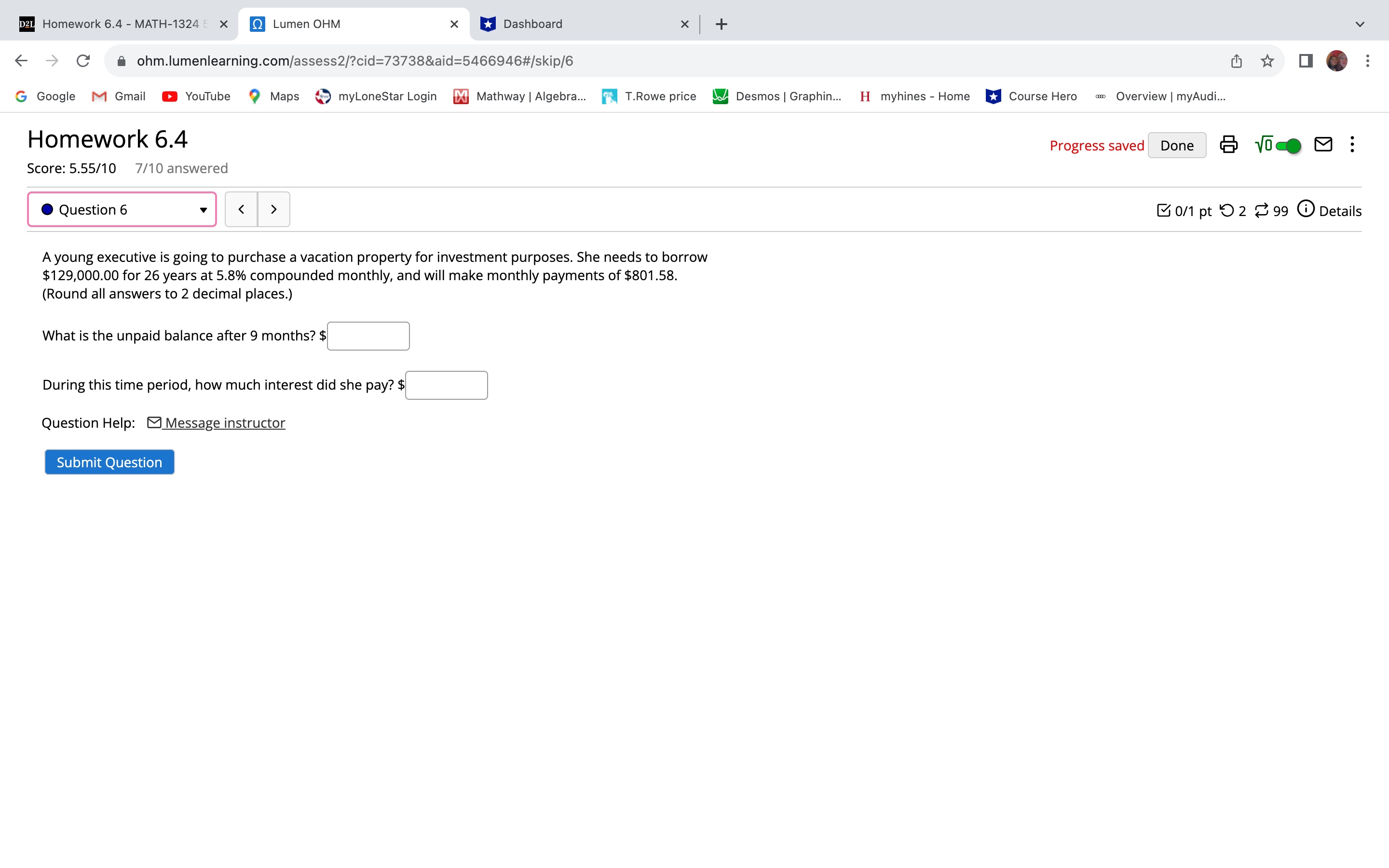The width and height of the screenshot is (1389, 868).
Task: Click the unpaid balance answer field
Action: (368, 337)
